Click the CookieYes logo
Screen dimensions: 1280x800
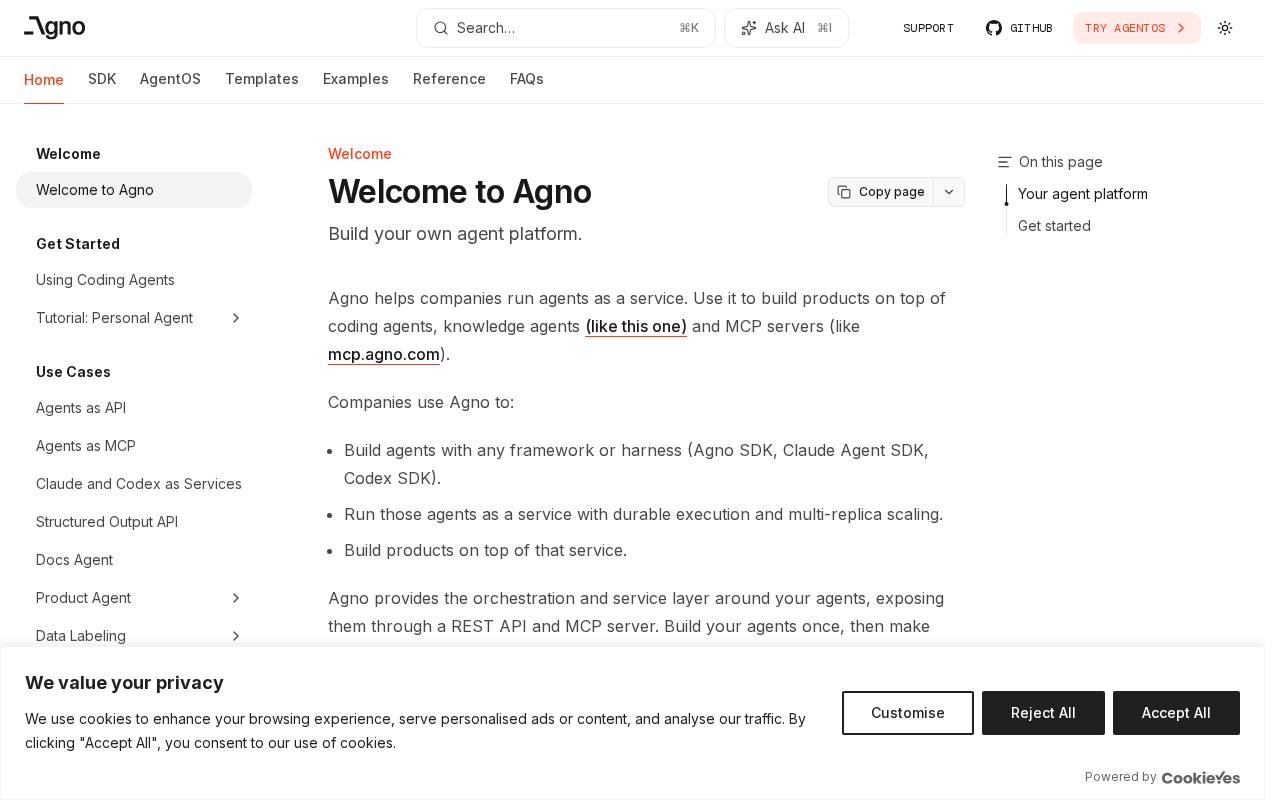coord(1201,777)
